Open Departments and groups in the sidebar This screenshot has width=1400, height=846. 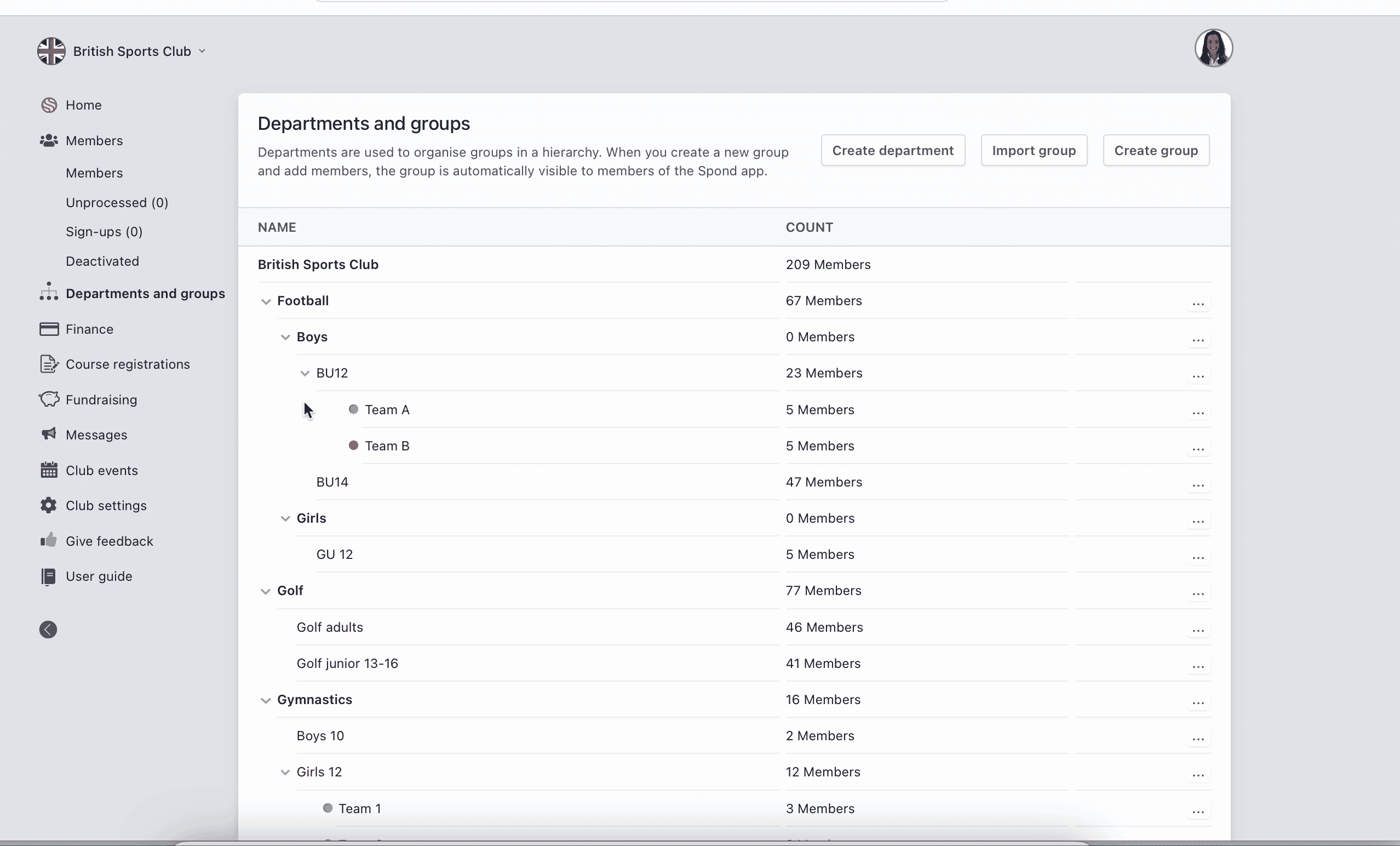point(145,293)
